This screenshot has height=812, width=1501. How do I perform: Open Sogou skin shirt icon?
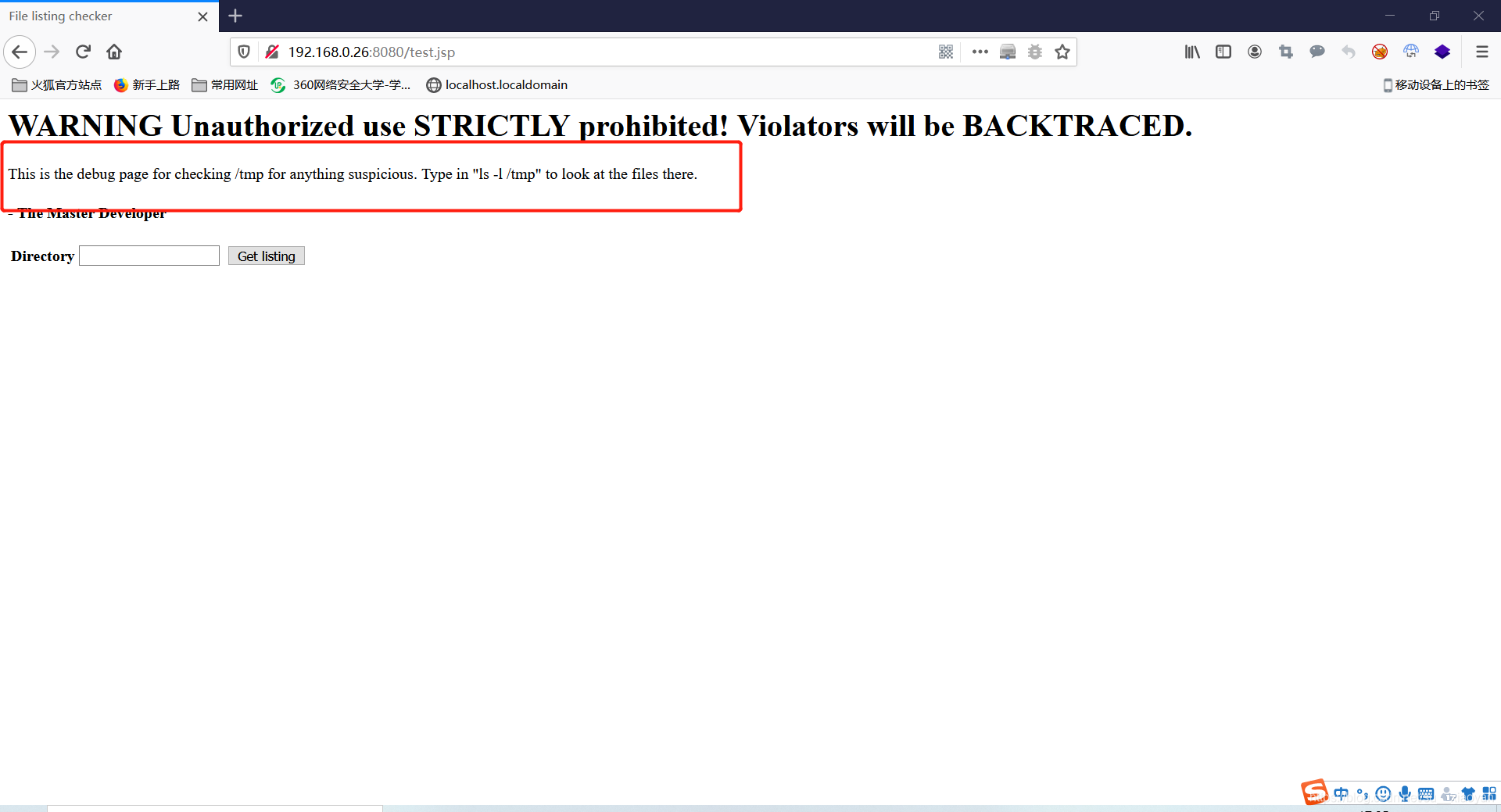[x=1468, y=794]
